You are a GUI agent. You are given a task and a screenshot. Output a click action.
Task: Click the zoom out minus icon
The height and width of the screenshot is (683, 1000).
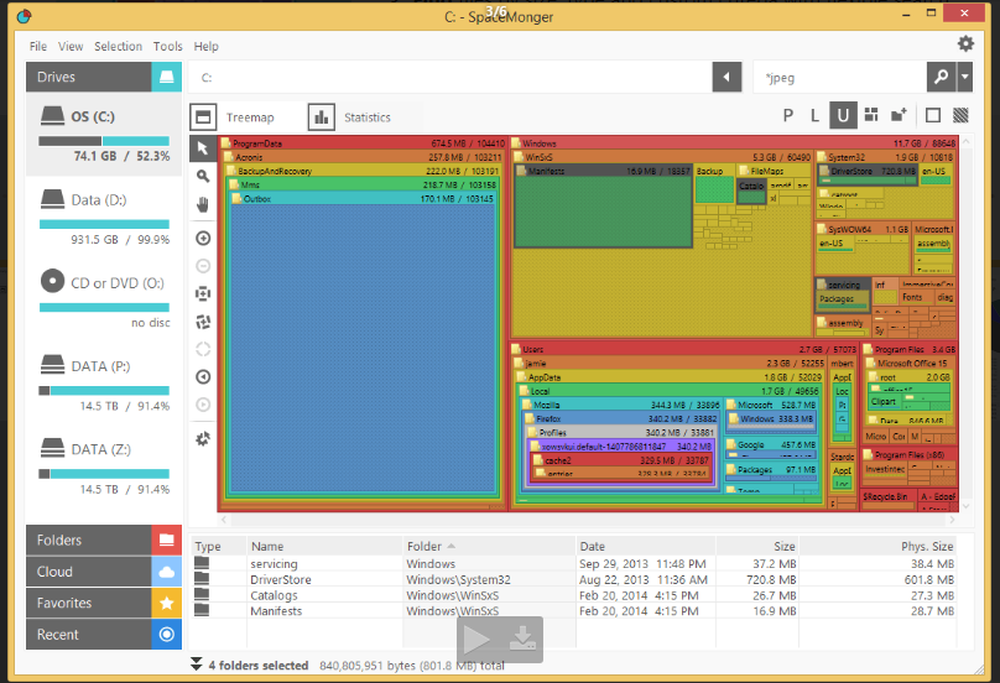click(203, 266)
